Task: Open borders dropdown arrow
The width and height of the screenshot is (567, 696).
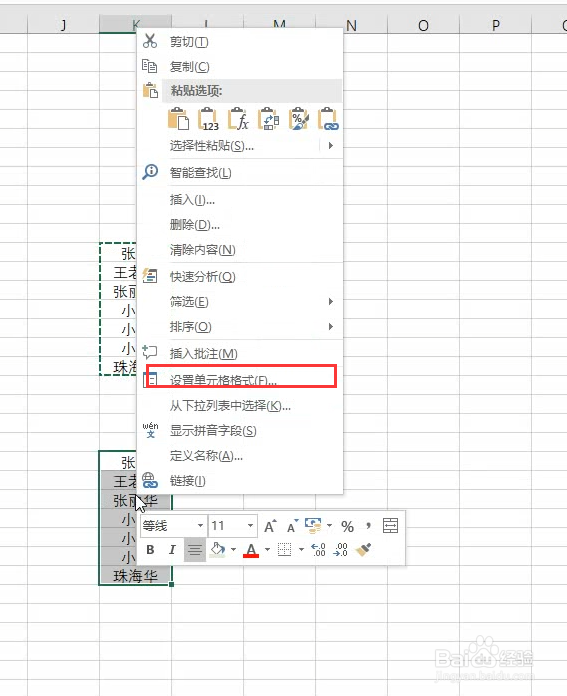Action: (301, 550)
